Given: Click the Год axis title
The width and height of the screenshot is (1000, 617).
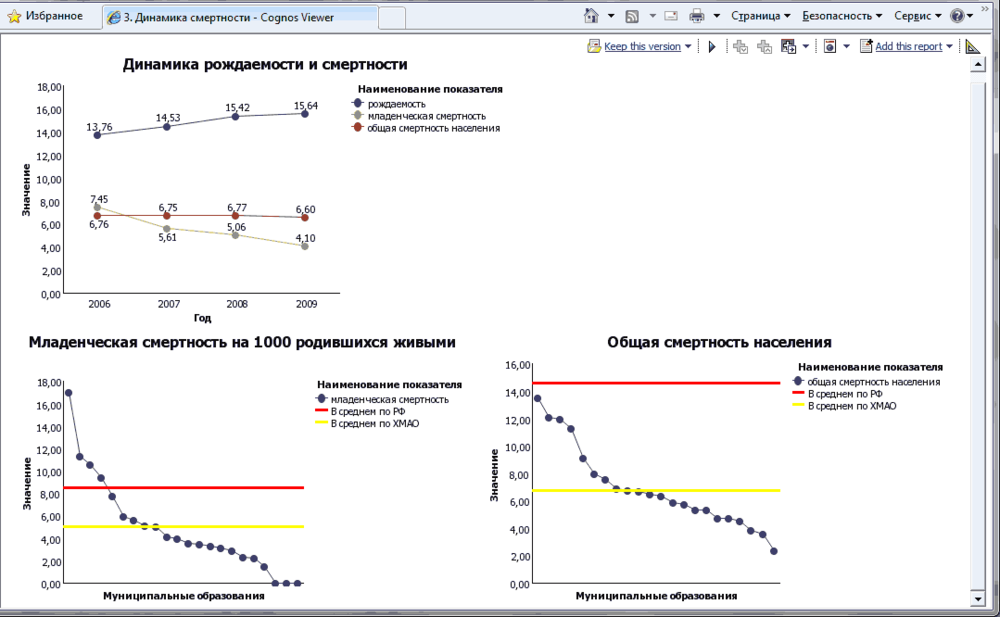Looking at the screenshot, I should pos(202,318).
